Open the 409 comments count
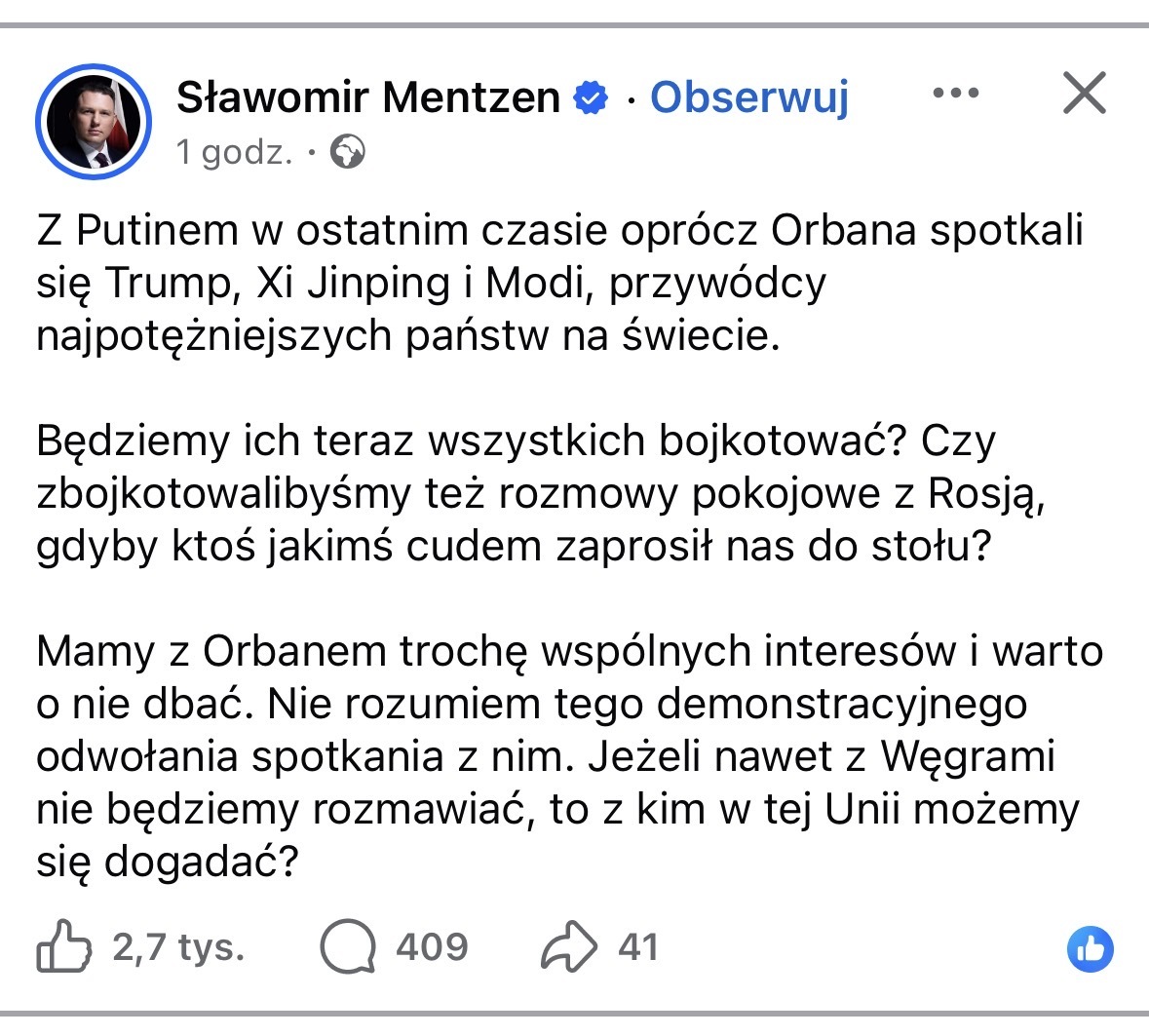The image size is (1149, 1036). [432, 946]
